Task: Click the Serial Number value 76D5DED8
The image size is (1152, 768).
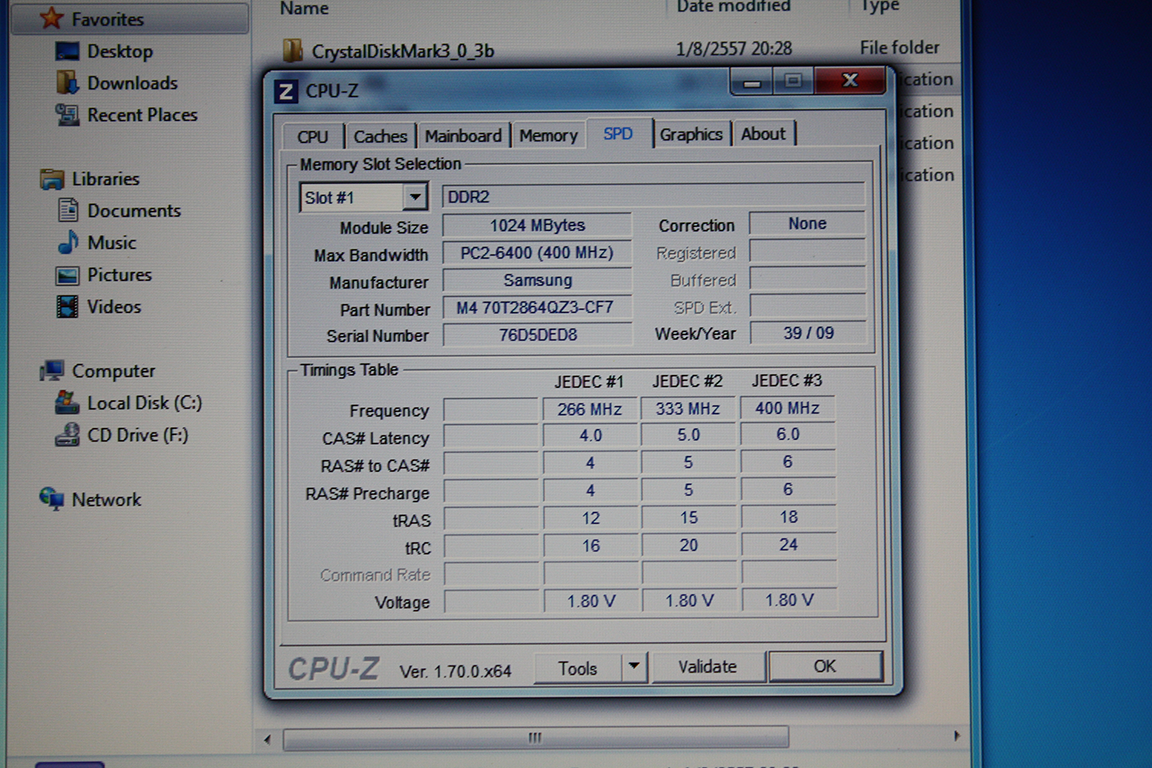Action: click(537, 335)
